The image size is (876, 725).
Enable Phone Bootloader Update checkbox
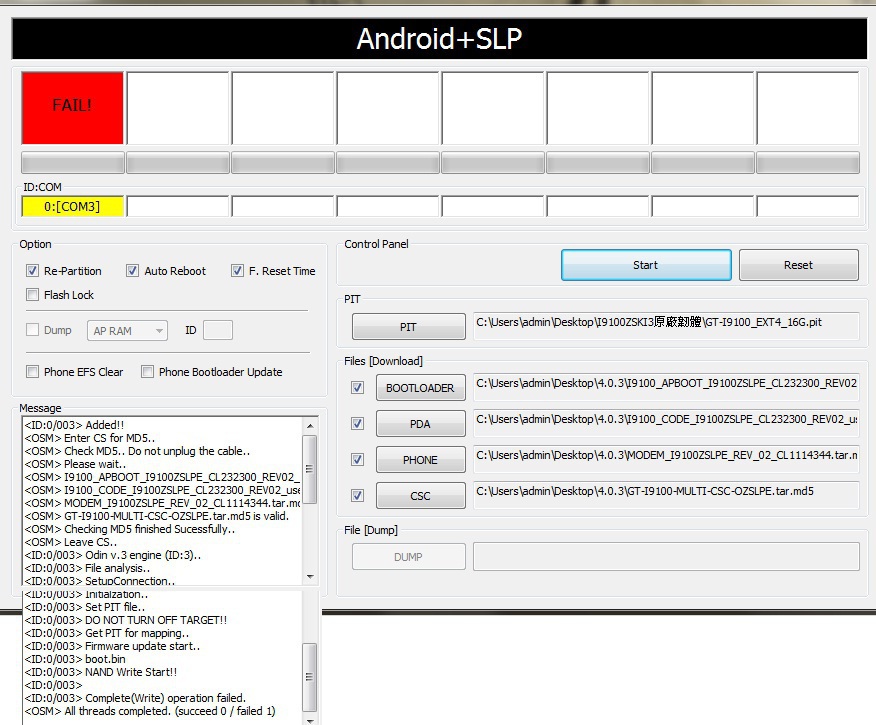click(x=147, y=371)
